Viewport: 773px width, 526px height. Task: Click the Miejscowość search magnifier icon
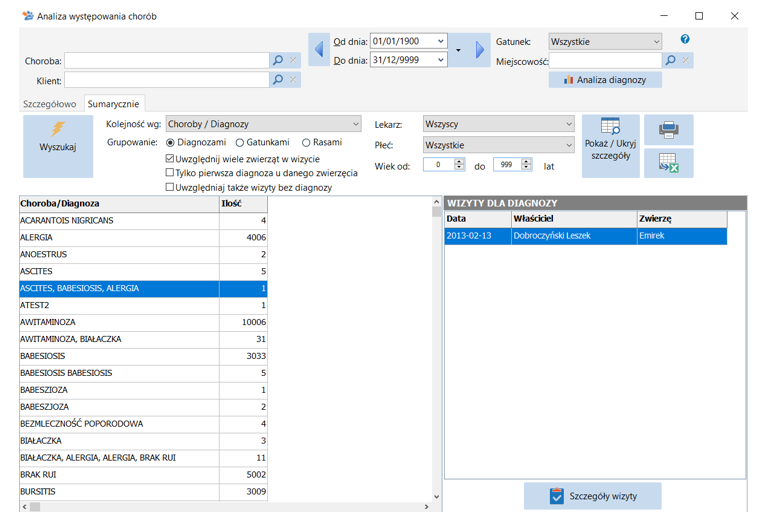tap(670, 60)
